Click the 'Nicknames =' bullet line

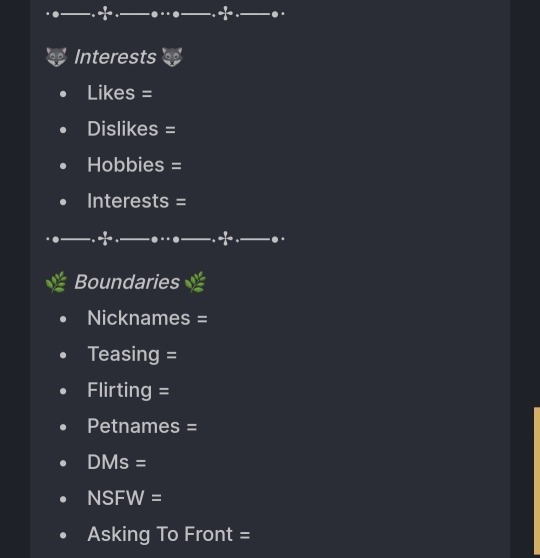147,318
